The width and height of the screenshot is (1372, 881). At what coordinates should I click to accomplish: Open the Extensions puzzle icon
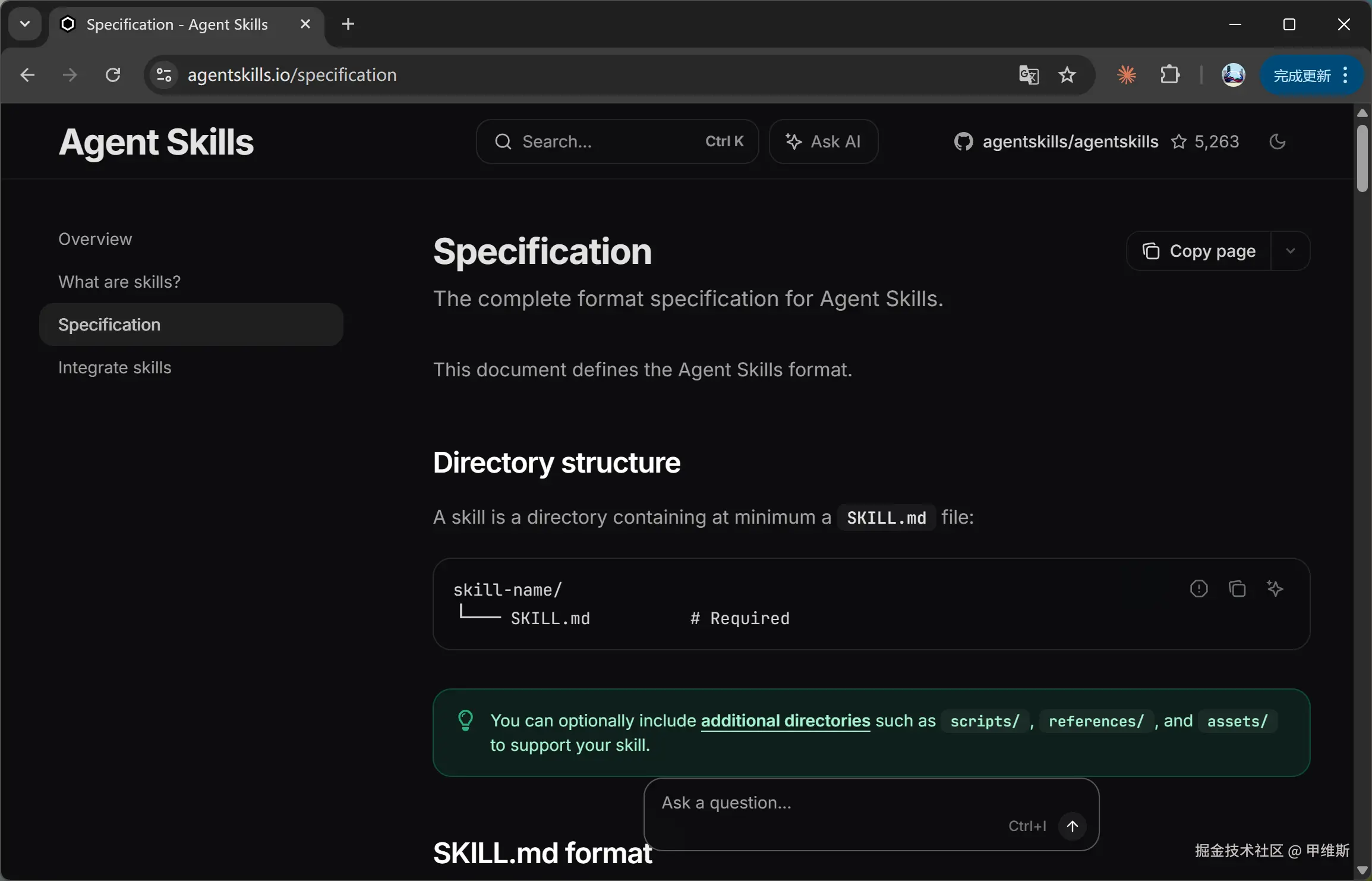coord(1169,75)
